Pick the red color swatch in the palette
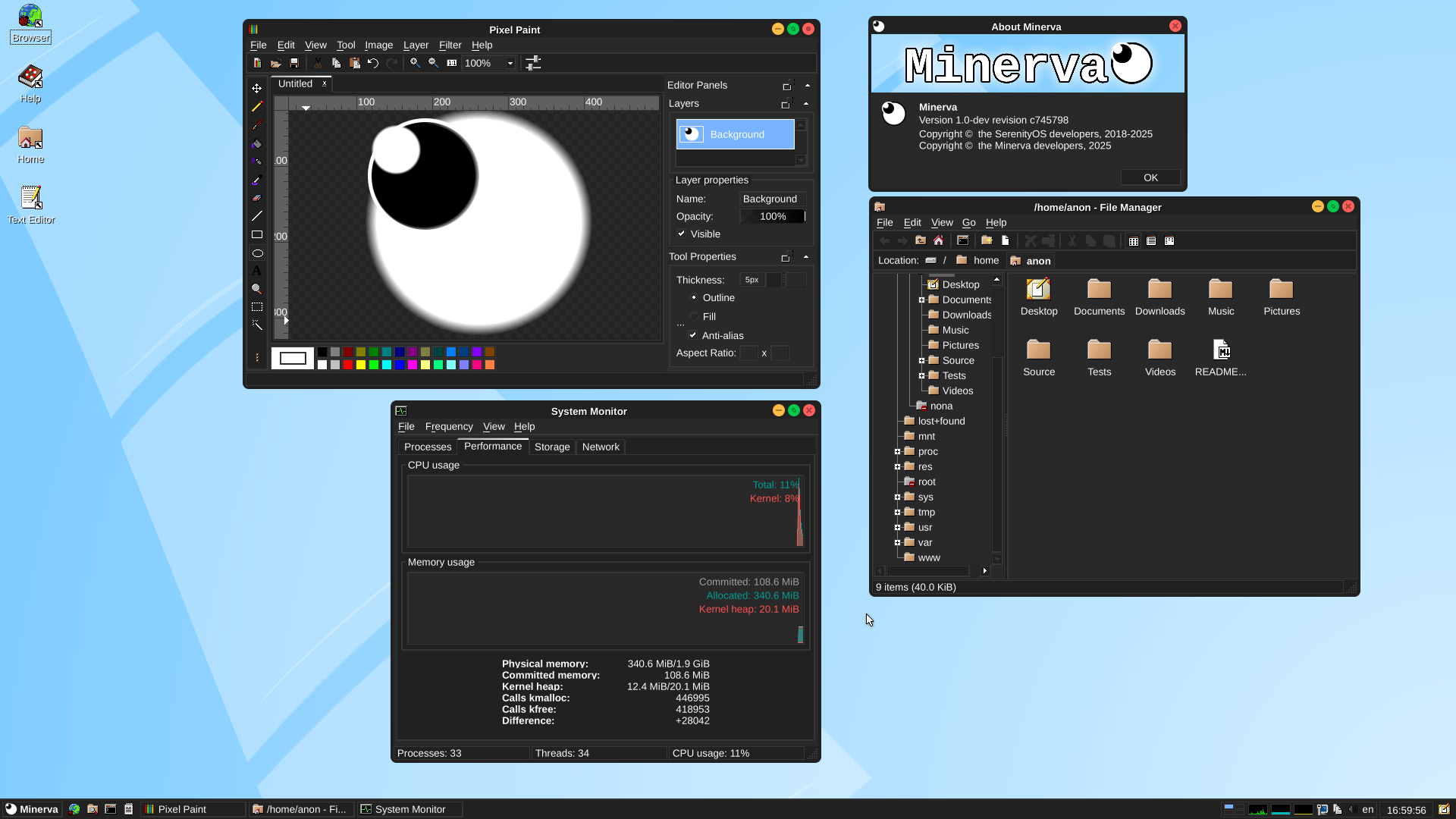 [347, 364]
